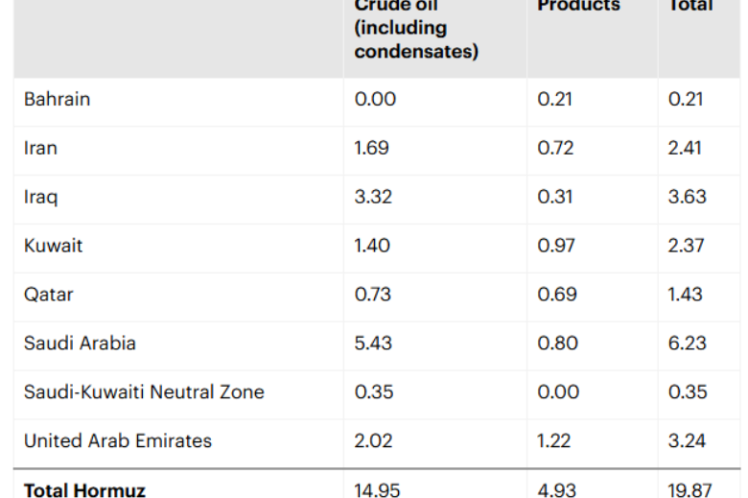Select the United Arab Emirates cell
The image size is (748, 498).
[x=118, y=441]
